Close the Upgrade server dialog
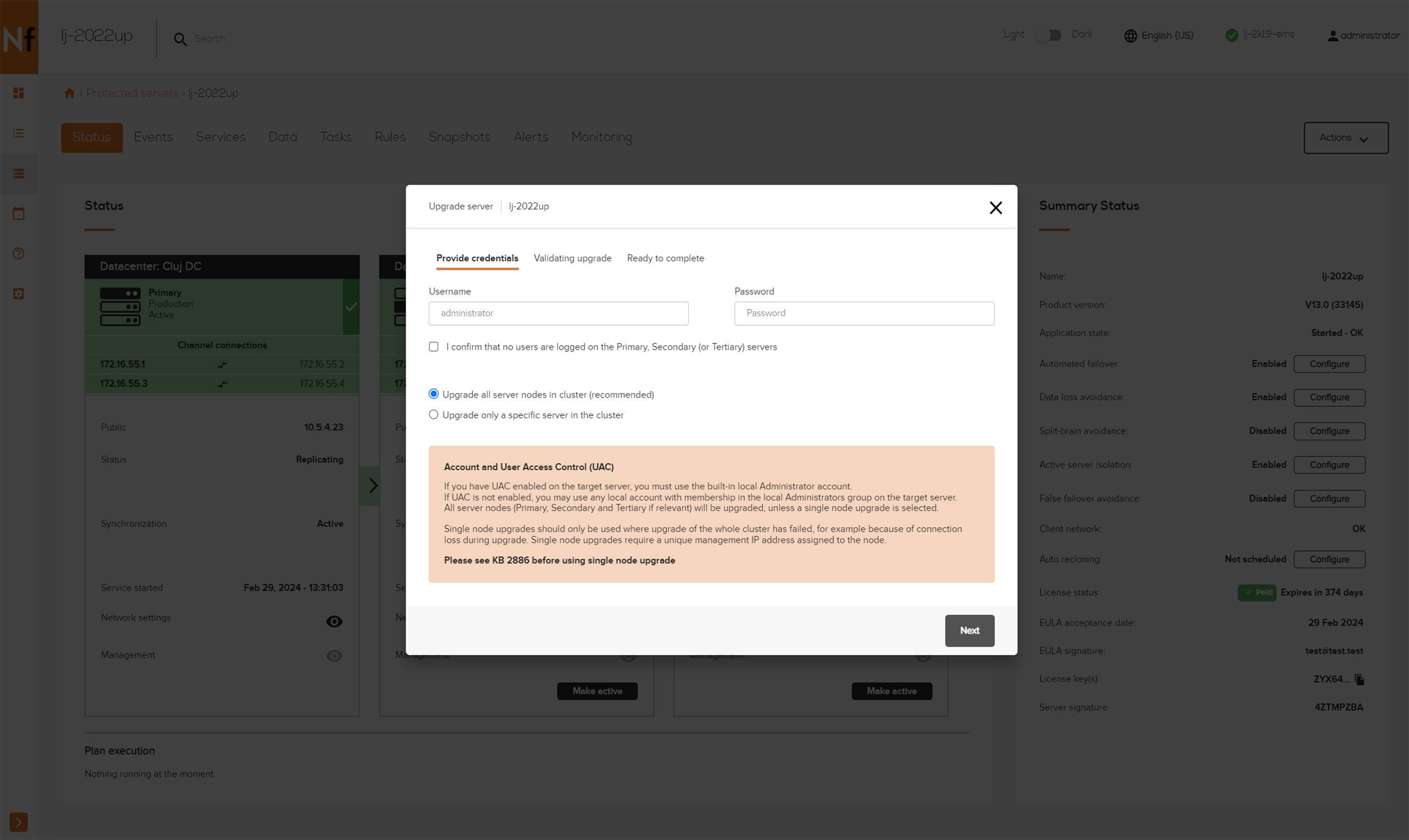This screenshot has width=1409, height=840. point(995,208)
